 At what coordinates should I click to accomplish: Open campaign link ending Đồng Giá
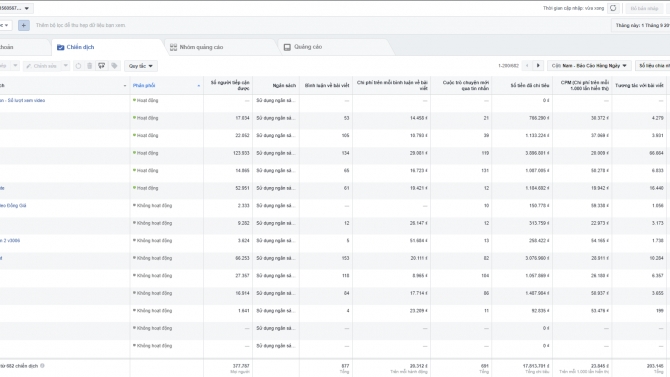point(13,206)
